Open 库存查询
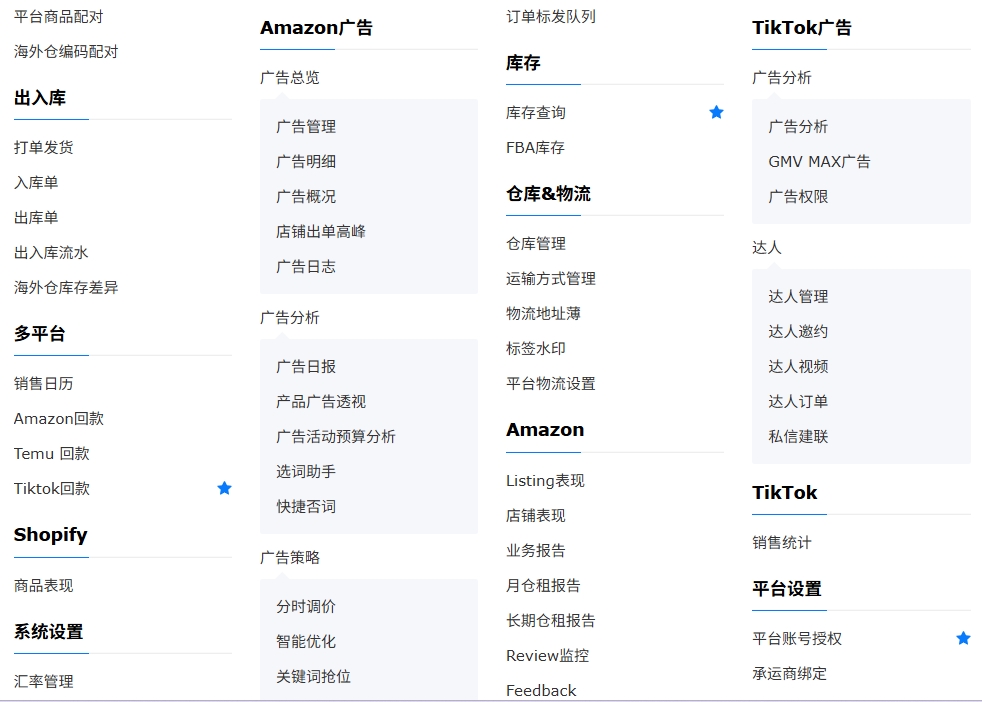This screenshot has width=982, height=702. [x=536, y=113]
